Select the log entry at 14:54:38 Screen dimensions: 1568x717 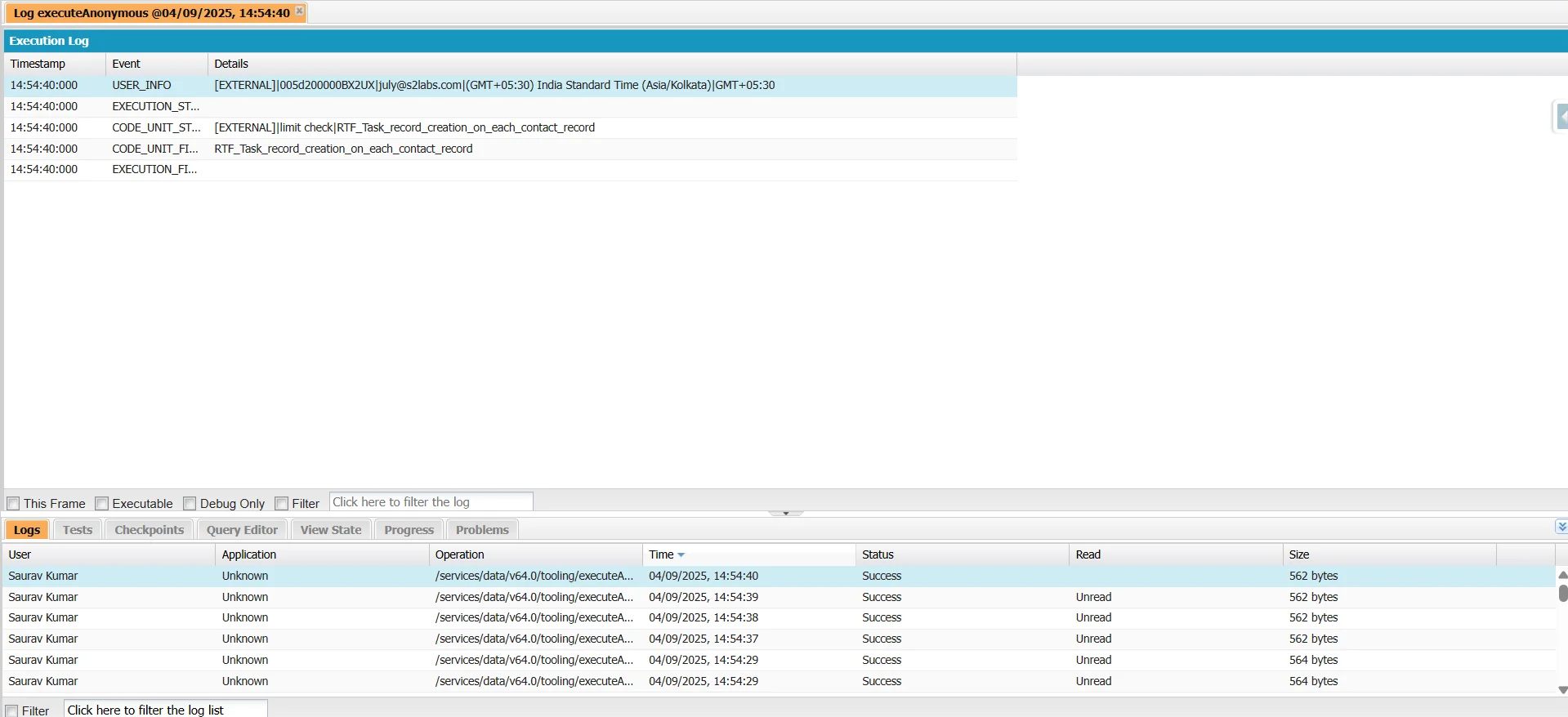[x=779, y=617]
